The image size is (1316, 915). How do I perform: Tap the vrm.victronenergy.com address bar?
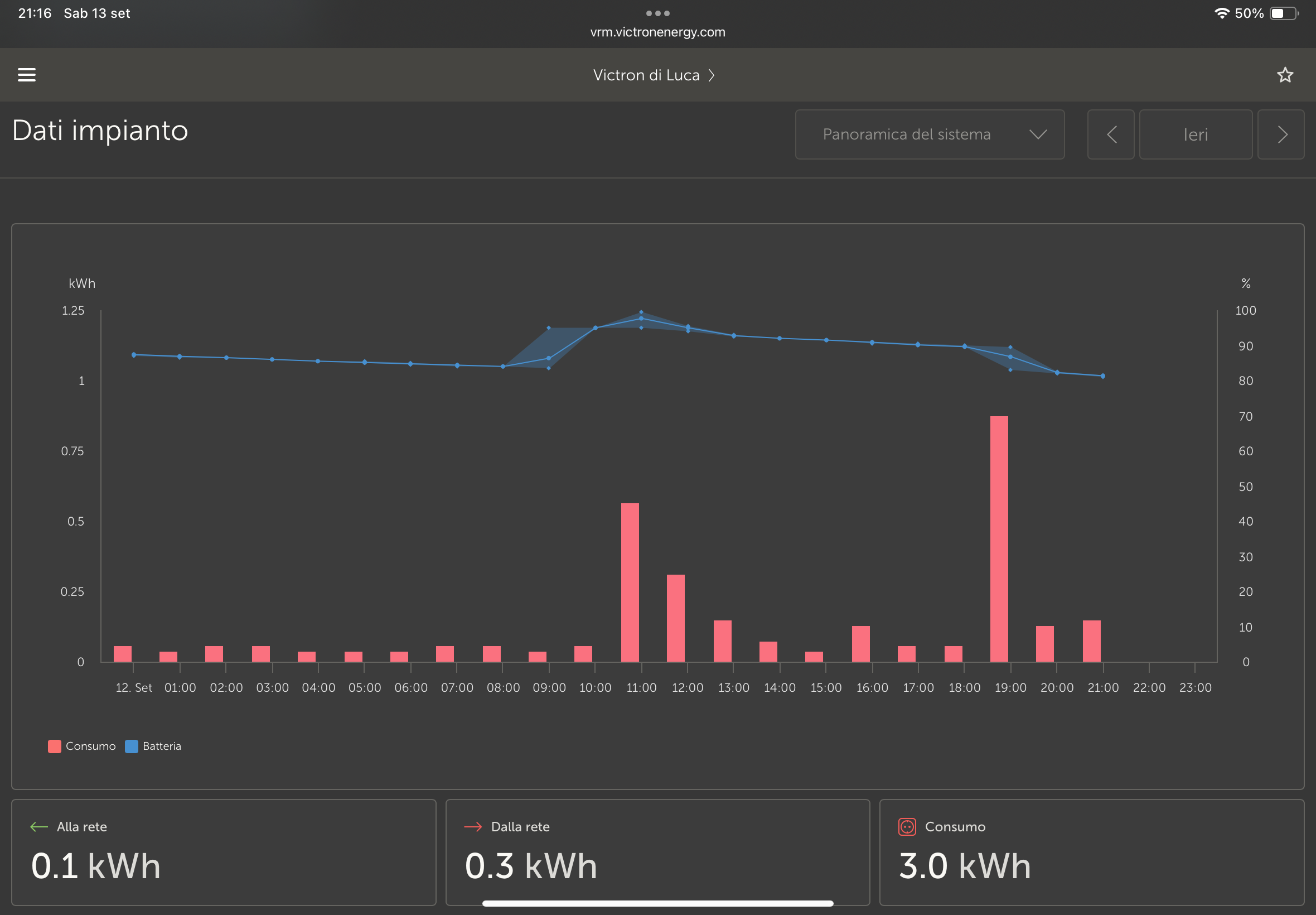tap(657, 32)
